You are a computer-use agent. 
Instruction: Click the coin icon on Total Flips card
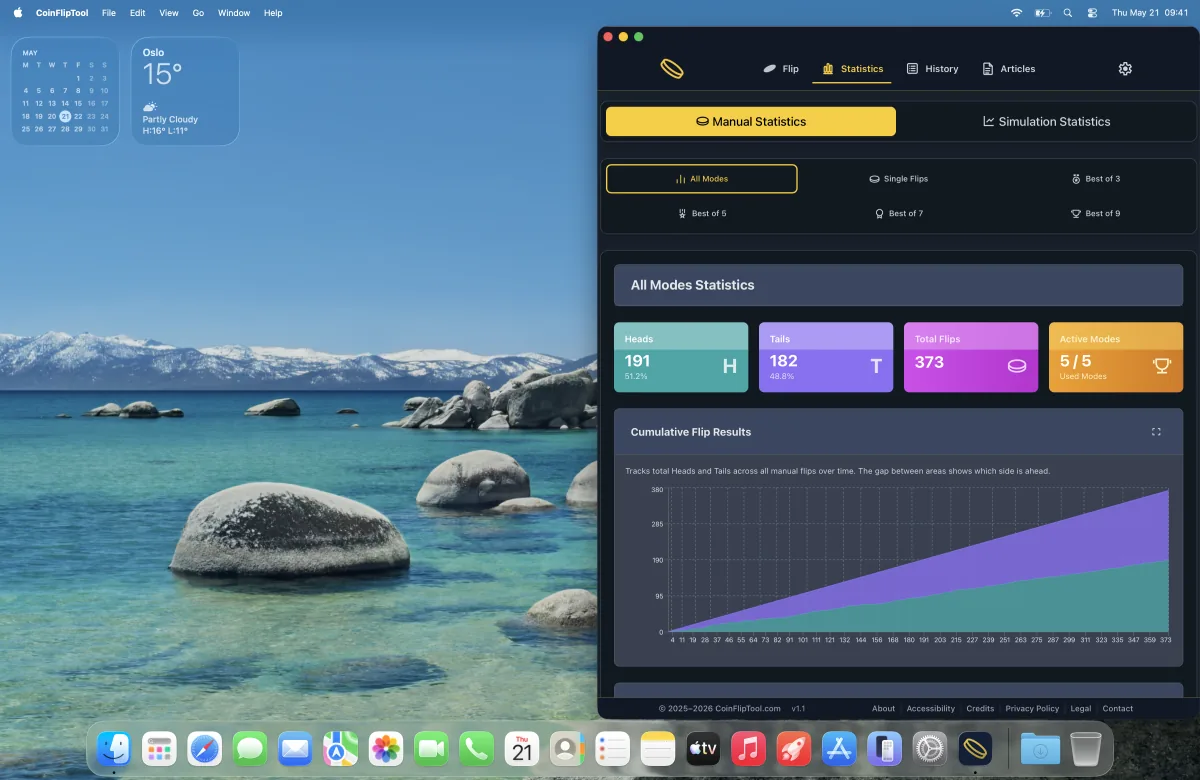click(x=1016, y=366)
